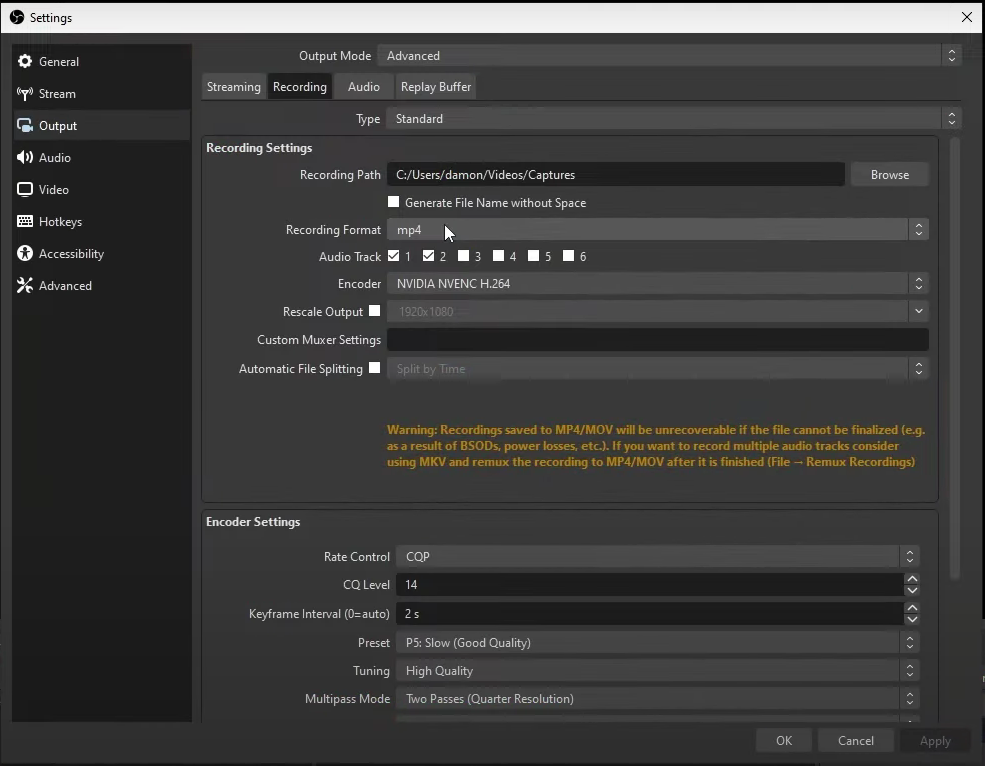The width and height of the screenshot is (985, 766).
Task: Open the Hotkeys settings section
Action: (60, 221)
